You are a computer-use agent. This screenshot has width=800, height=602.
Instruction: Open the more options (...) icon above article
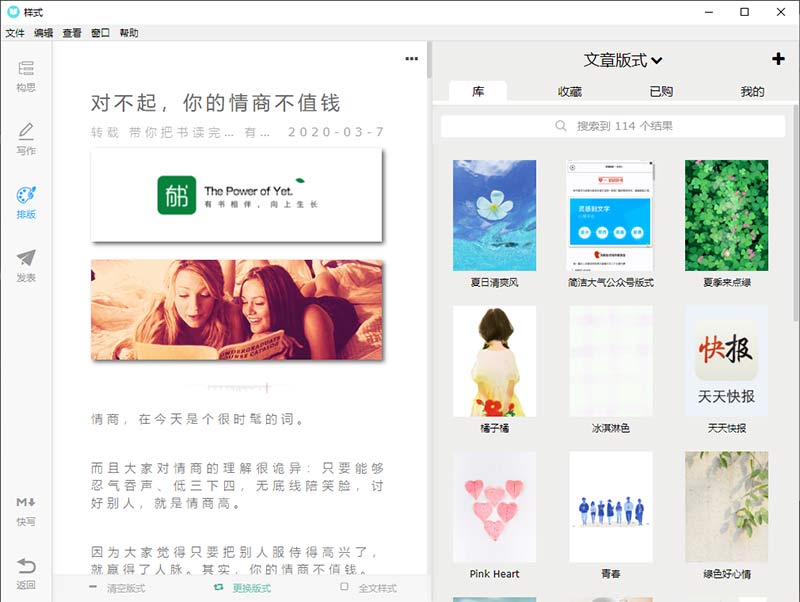point(410,59)
